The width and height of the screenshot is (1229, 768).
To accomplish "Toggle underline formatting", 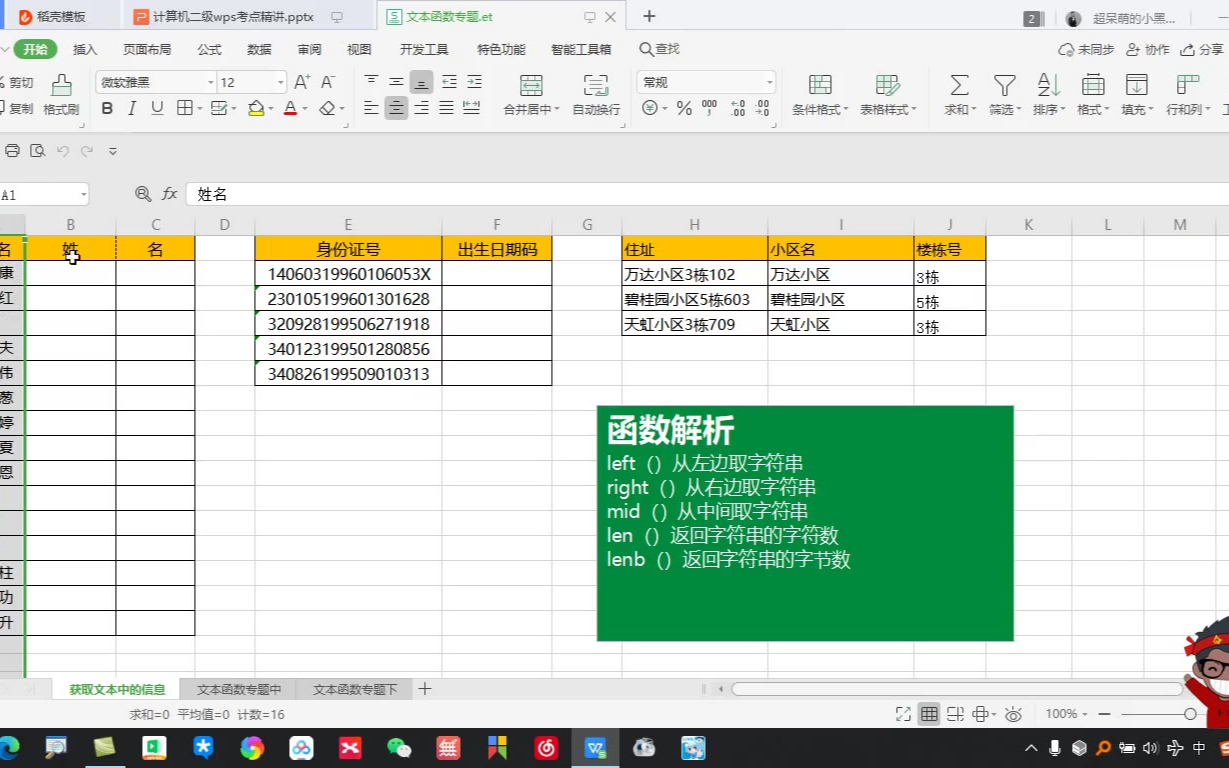I will click(157, 109).
